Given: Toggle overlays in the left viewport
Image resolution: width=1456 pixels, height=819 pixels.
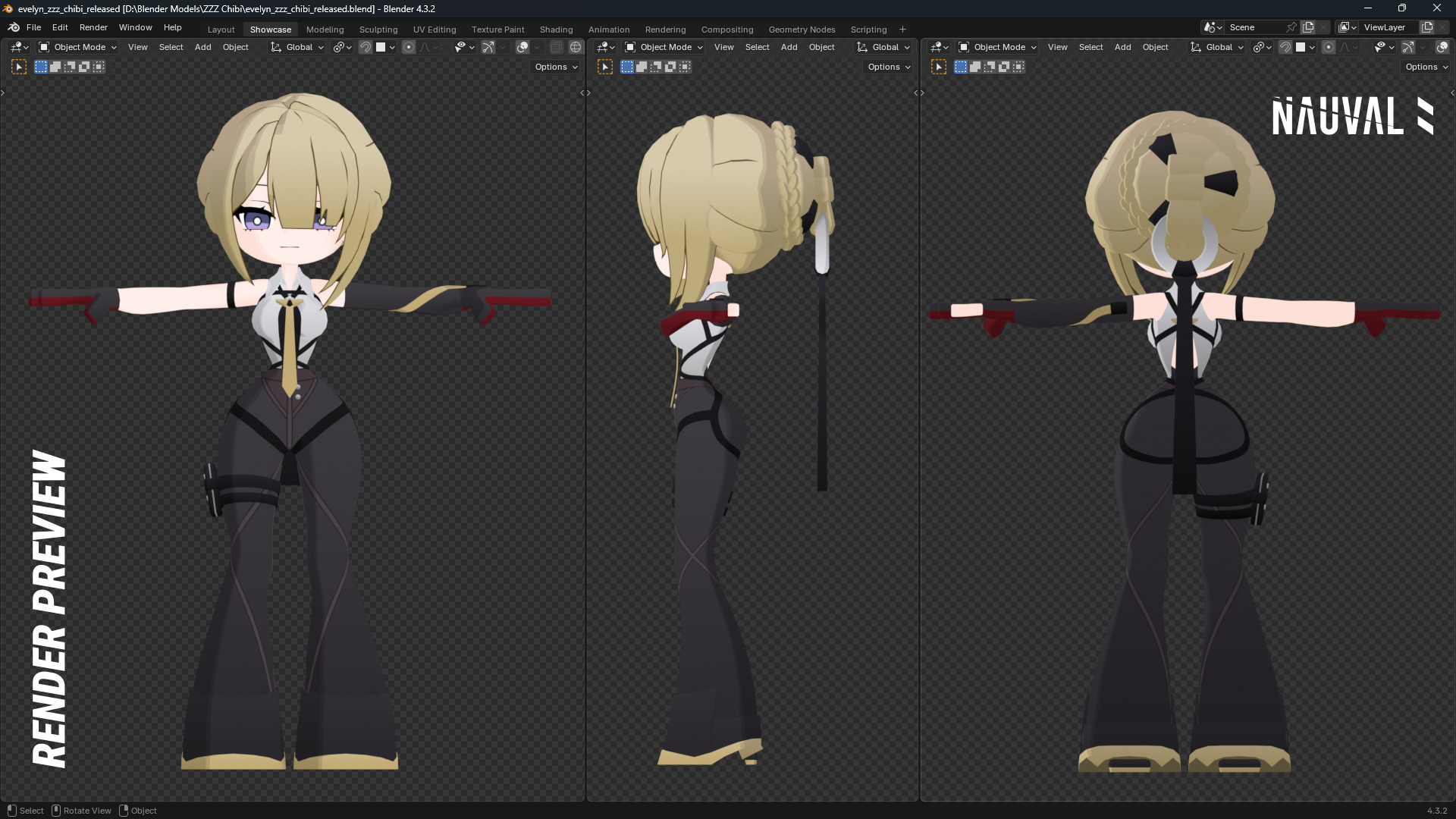Looking at the screenshot, I should point(522,47).
